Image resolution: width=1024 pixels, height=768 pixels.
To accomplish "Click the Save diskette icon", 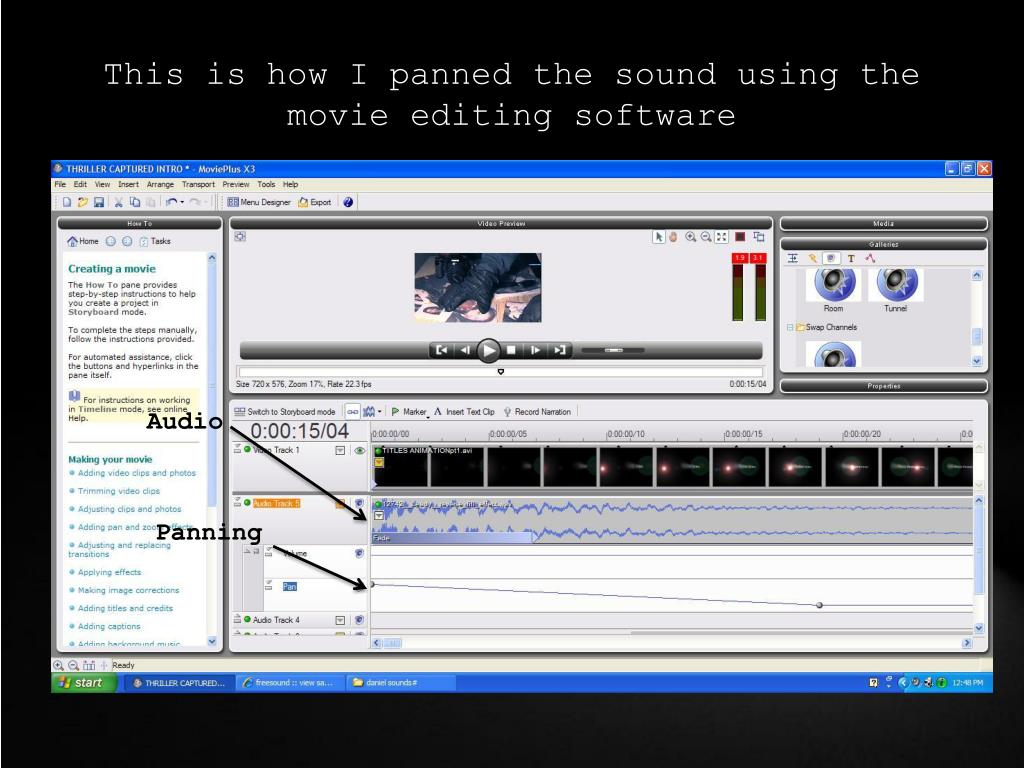I will [x=99, y=202].
